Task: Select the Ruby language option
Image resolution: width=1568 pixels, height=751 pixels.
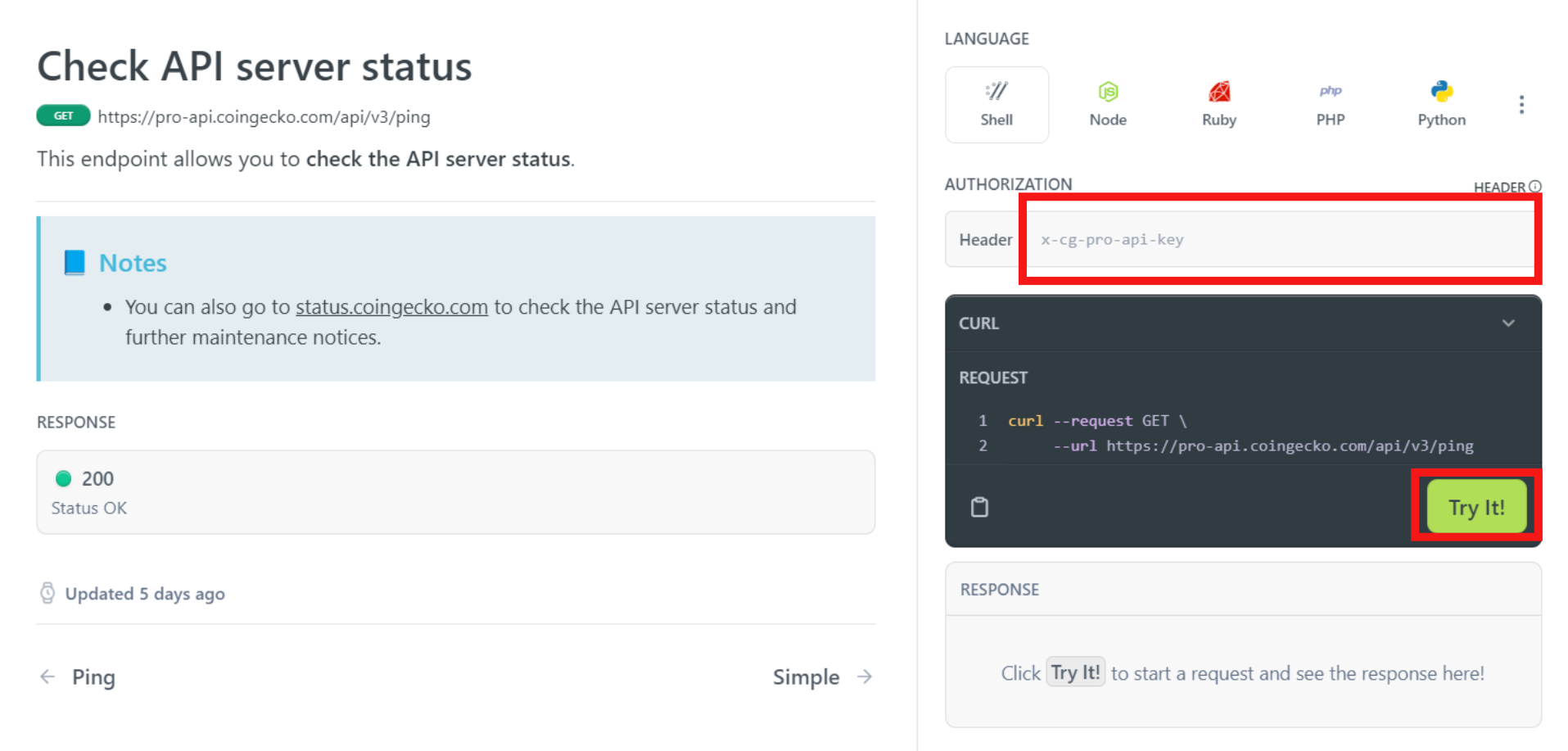Action: (x=1219, y=105)
